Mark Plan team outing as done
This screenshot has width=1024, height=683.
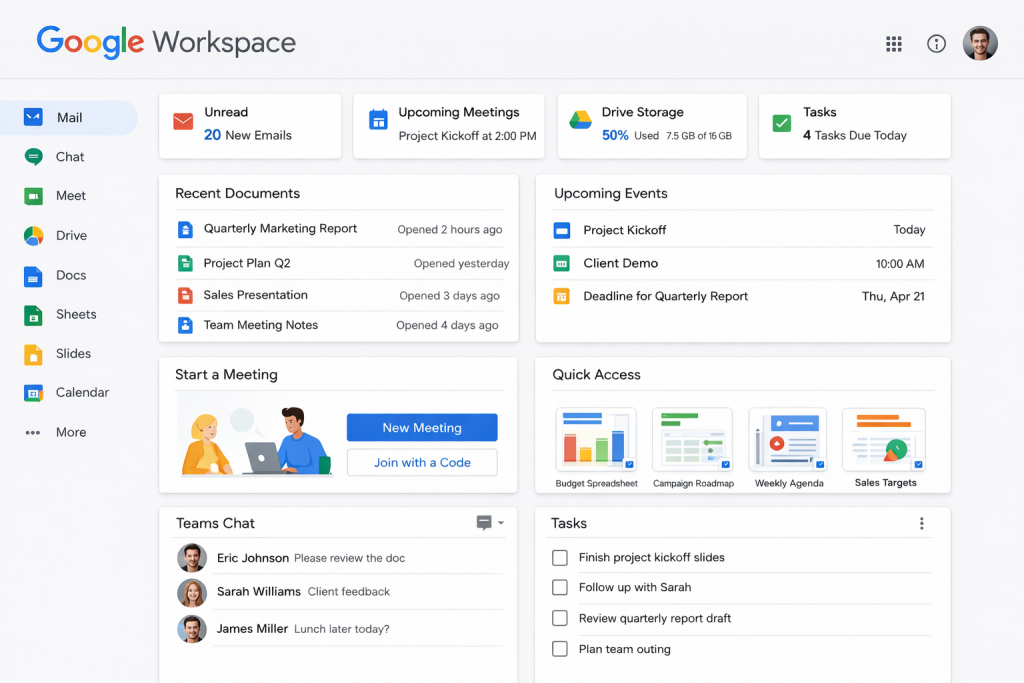pos(560,649)
